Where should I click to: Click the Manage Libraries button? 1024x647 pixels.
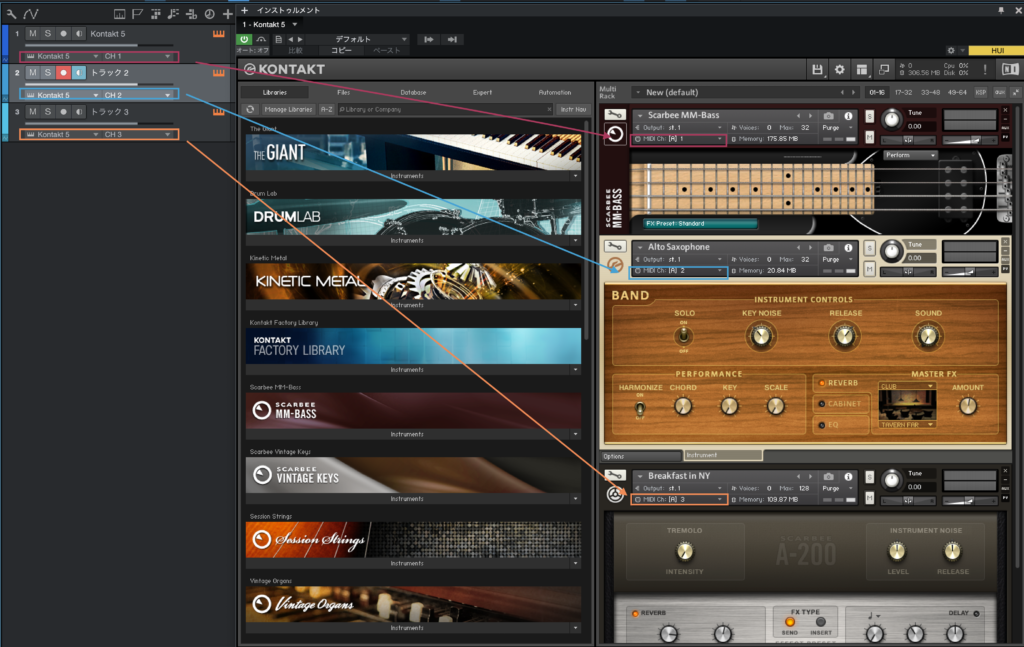click(x=289, y=109)
